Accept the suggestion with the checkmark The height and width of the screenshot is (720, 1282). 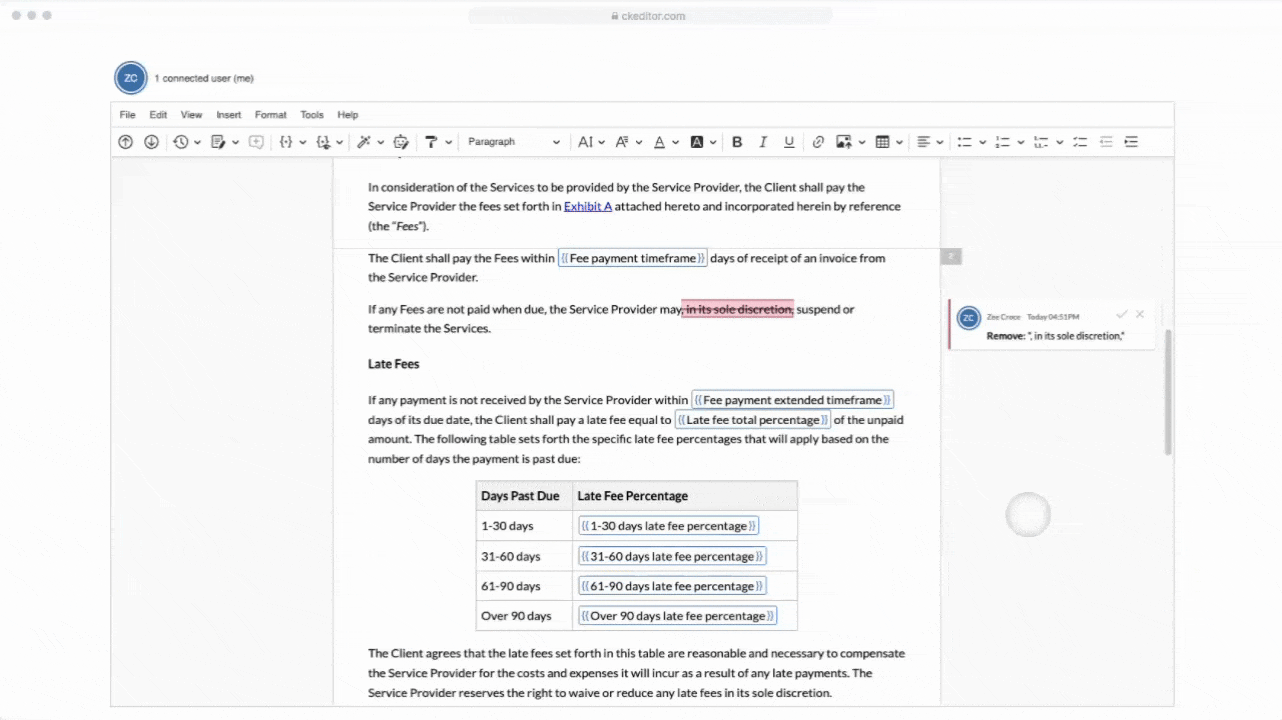(x=1121, y=315)
